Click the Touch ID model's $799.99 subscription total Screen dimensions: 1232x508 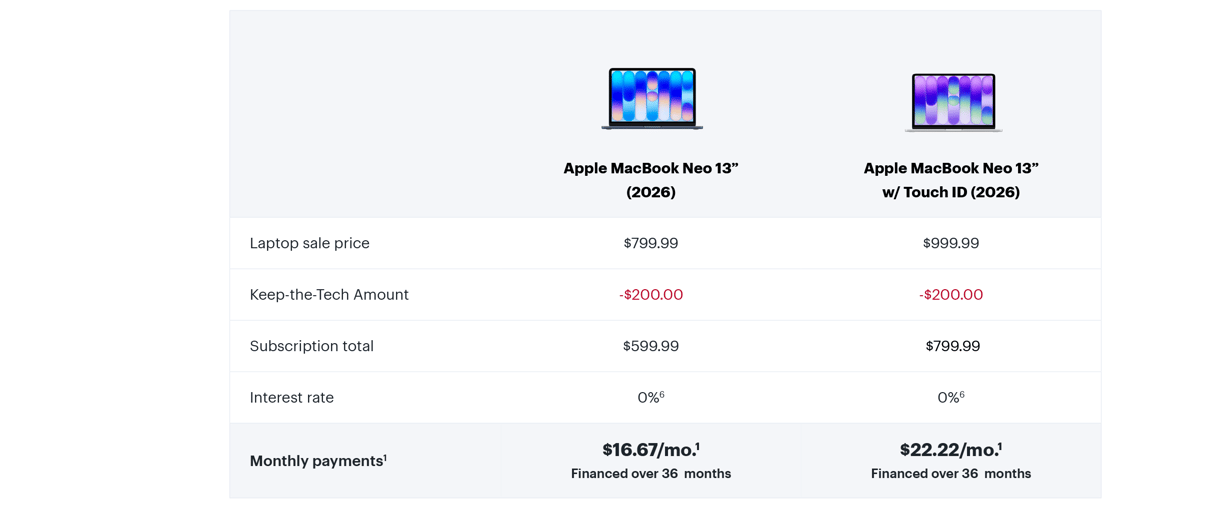pos(953,346)
